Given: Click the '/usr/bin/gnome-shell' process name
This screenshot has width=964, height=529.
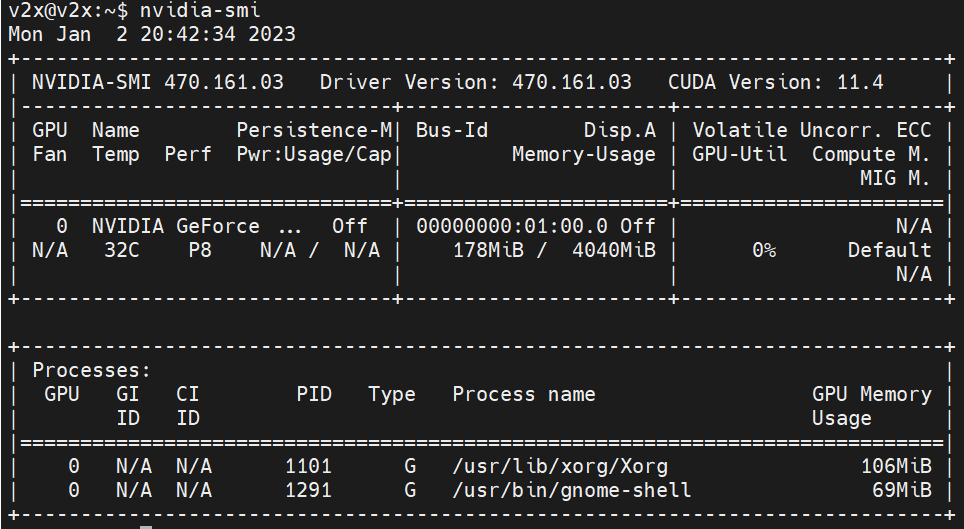Looking at the screenshot, I should click(x=572, y=490).
